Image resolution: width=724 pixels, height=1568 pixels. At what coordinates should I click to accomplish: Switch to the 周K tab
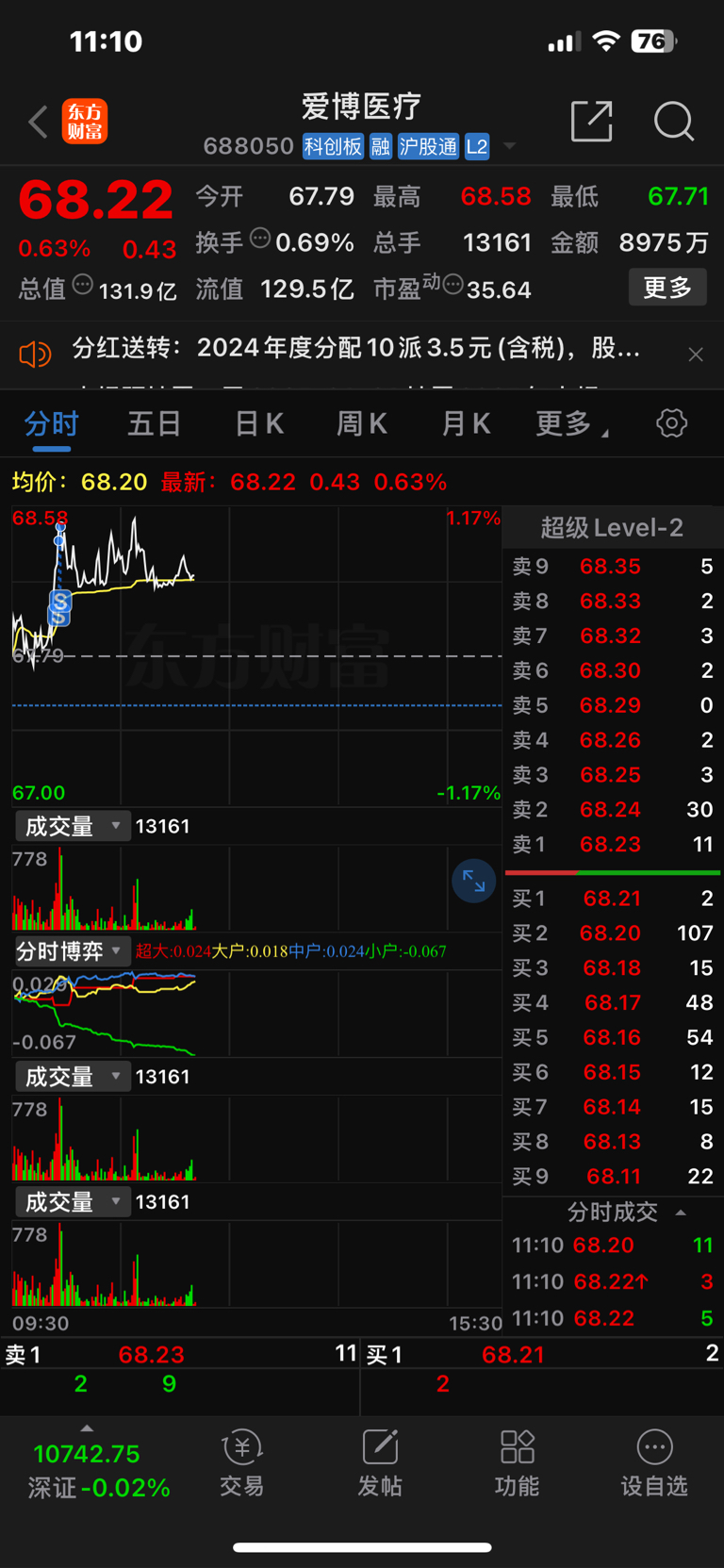pyautogui.click(x=362, y=423)
